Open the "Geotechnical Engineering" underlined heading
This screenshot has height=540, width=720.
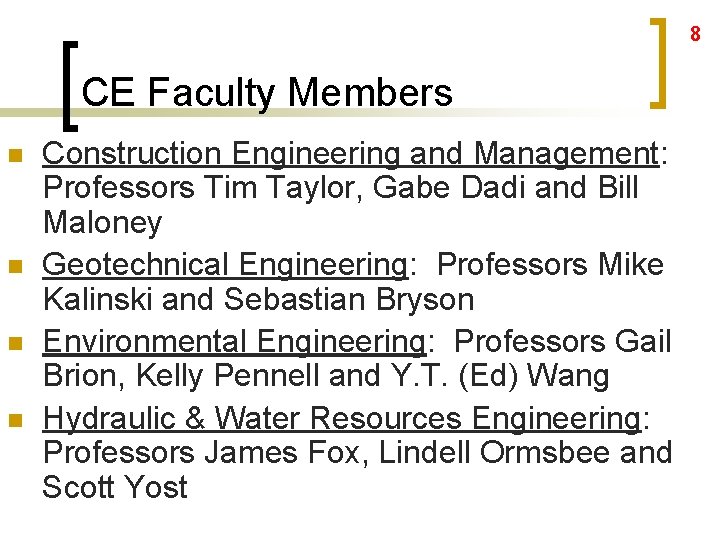tap(225, 265)
